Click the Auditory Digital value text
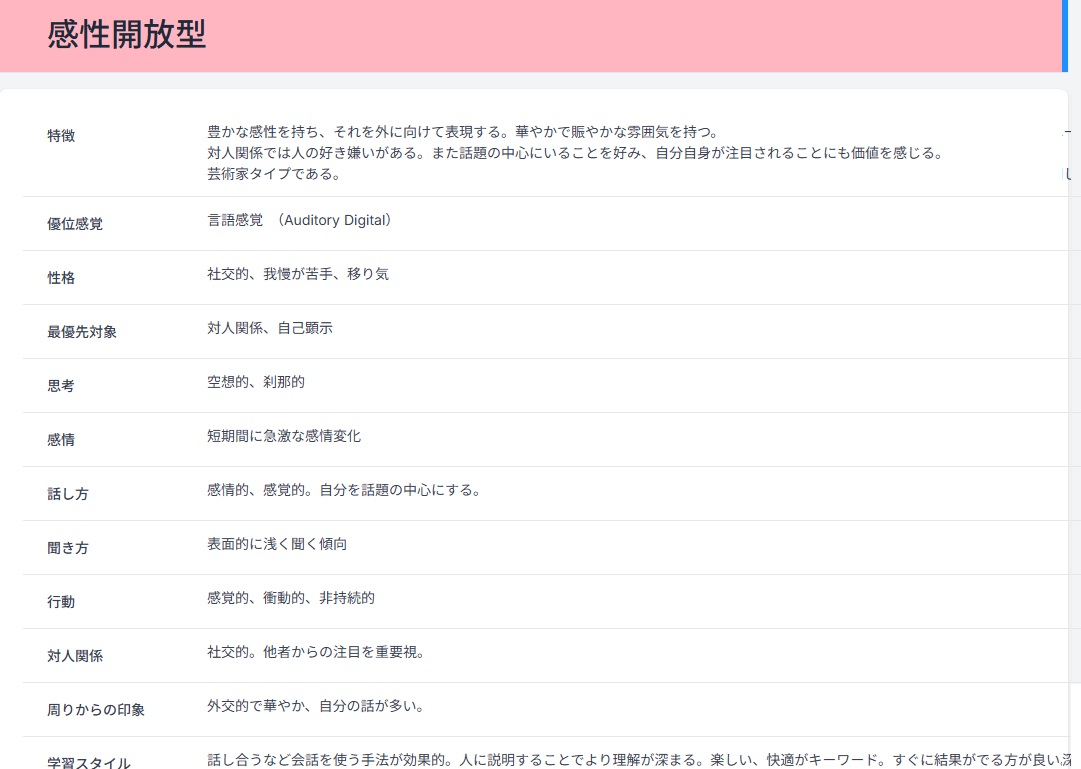Image resolution: width=1081 pixels, height=769 pixels. pyautogui.click(x=336, y=220)
